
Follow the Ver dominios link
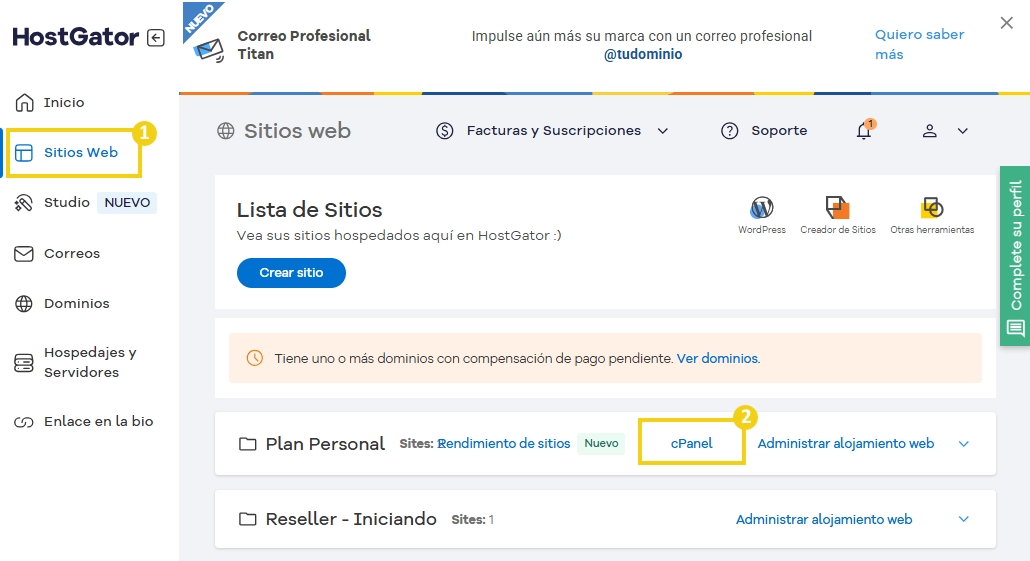click(717, 358)
